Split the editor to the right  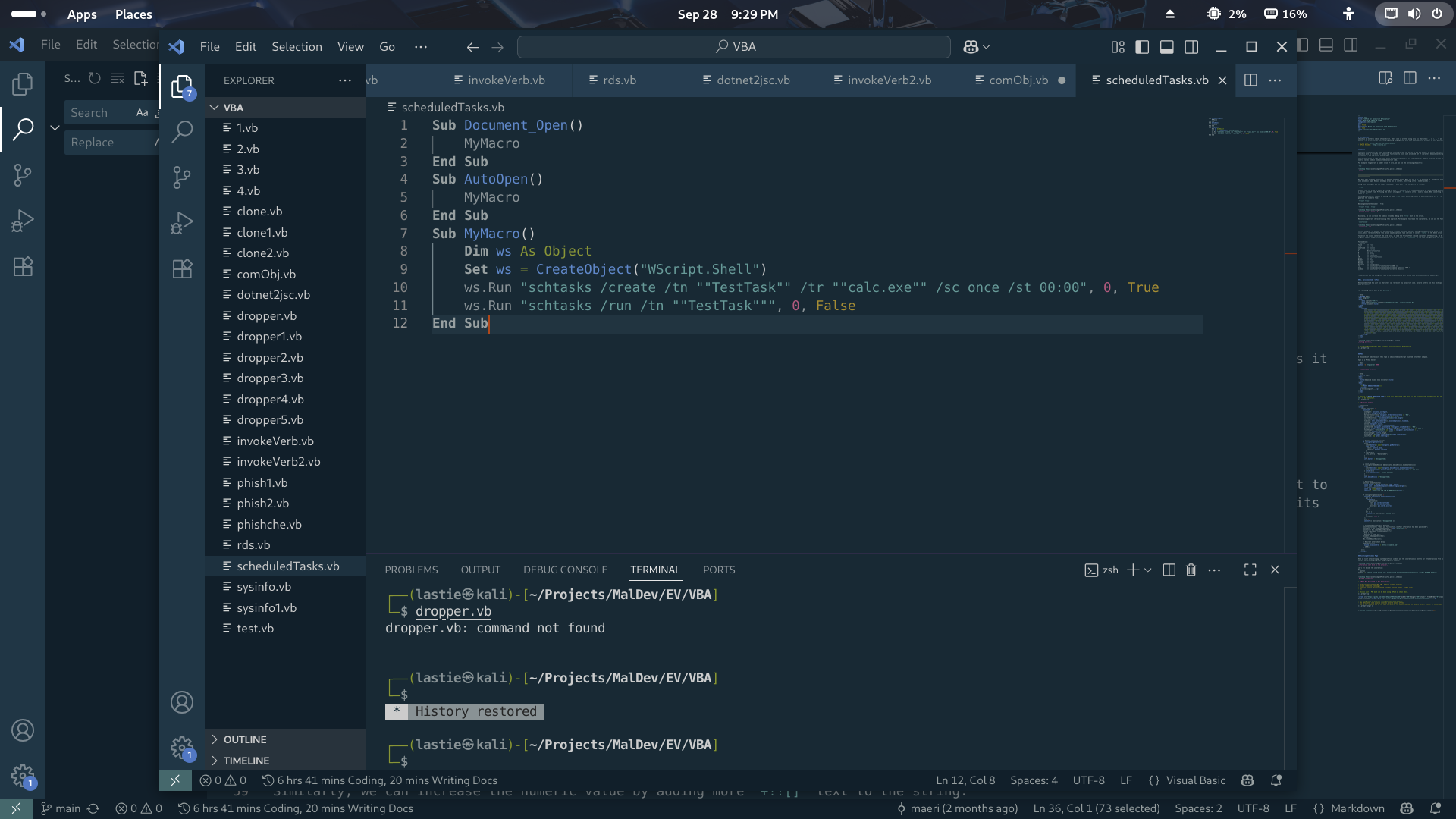coord(1250,80)
